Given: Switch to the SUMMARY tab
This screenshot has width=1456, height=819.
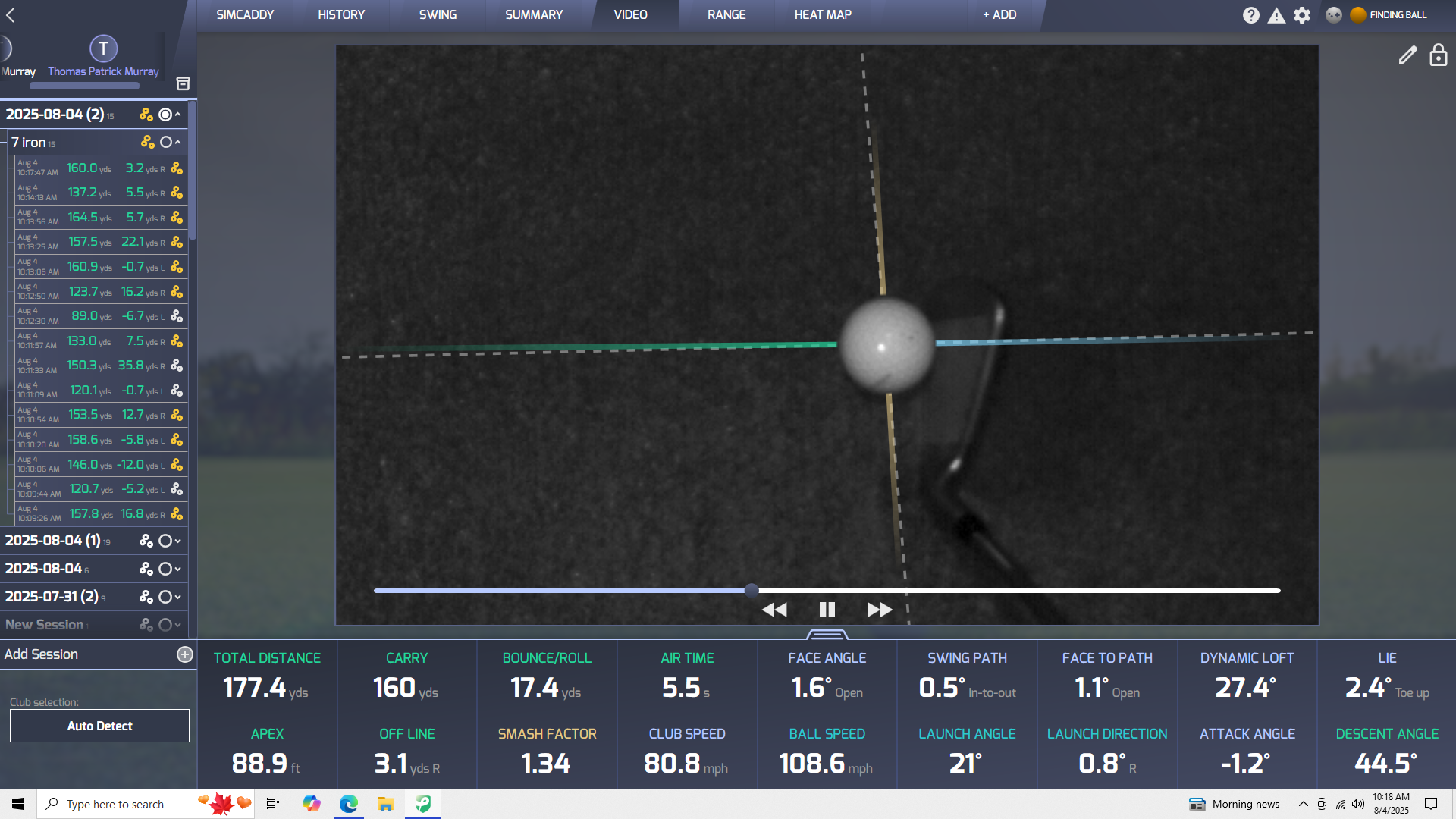Looking at the screenshot, I should click(534, 14).
